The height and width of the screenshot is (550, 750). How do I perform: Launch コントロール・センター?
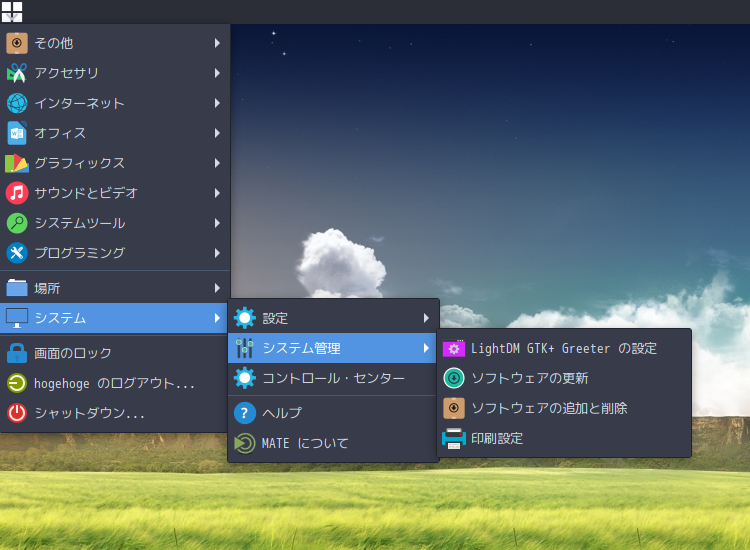click(333, 378)
